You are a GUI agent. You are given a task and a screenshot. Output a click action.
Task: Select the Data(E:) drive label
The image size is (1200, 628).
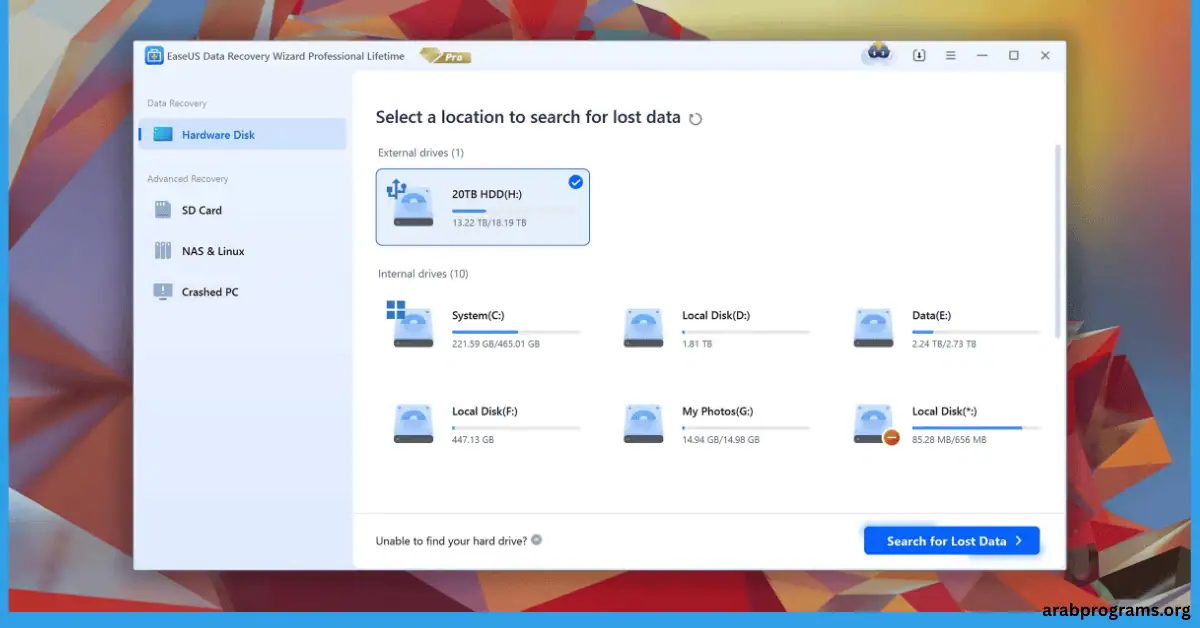click(932, 315)
